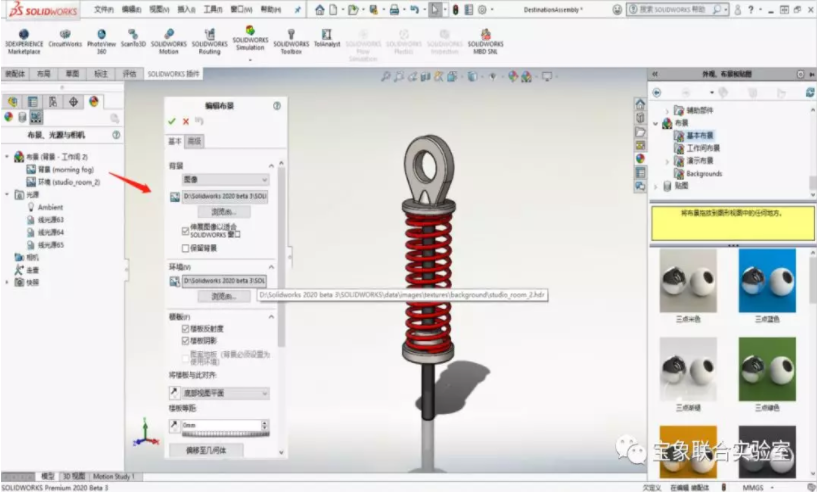Screen dimensions: 817x499
Task: Show the scenes, lights and cameras view
Action: (x=36, y=117)
